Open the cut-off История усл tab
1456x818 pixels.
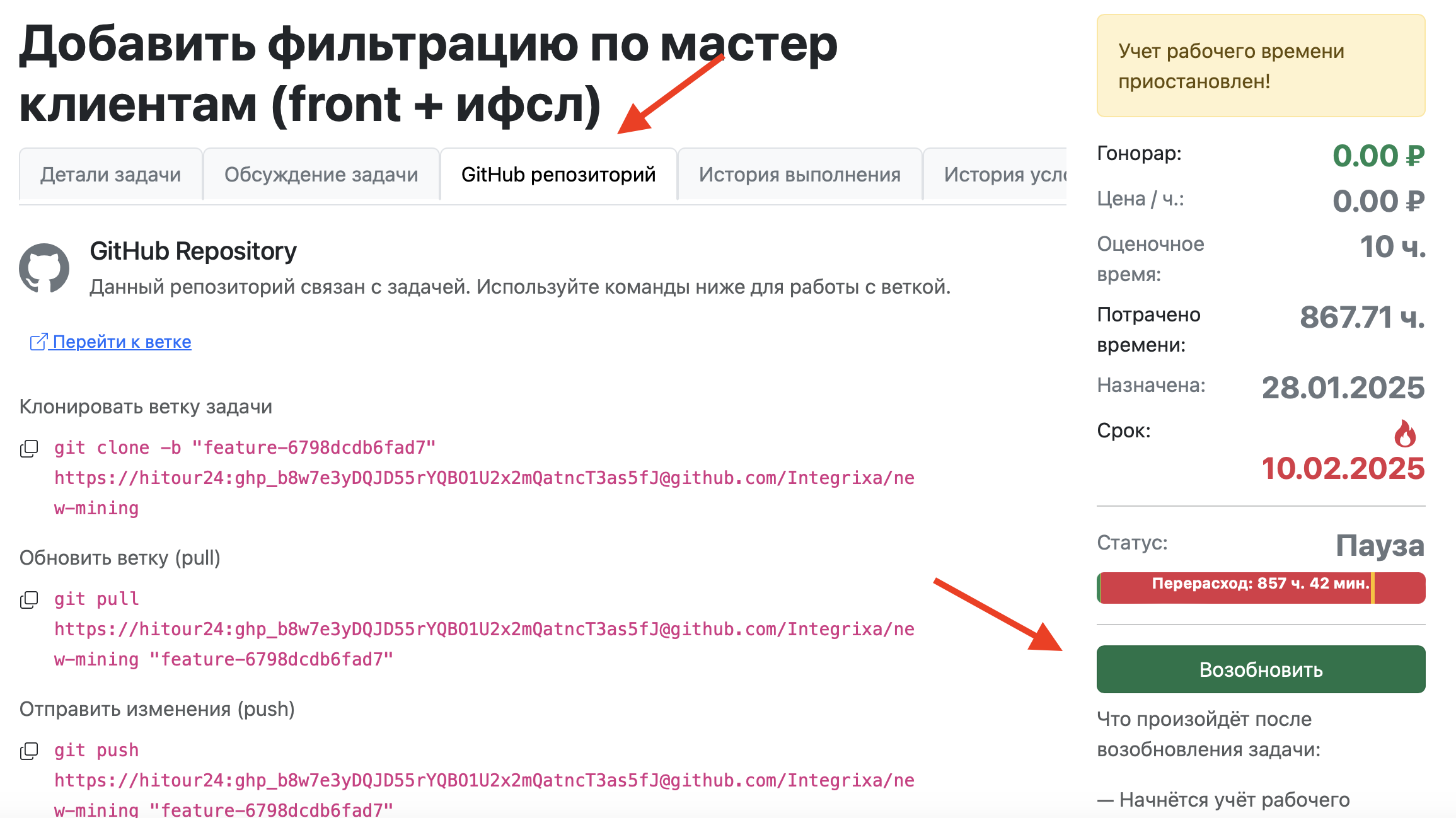(x=996, y=175)
